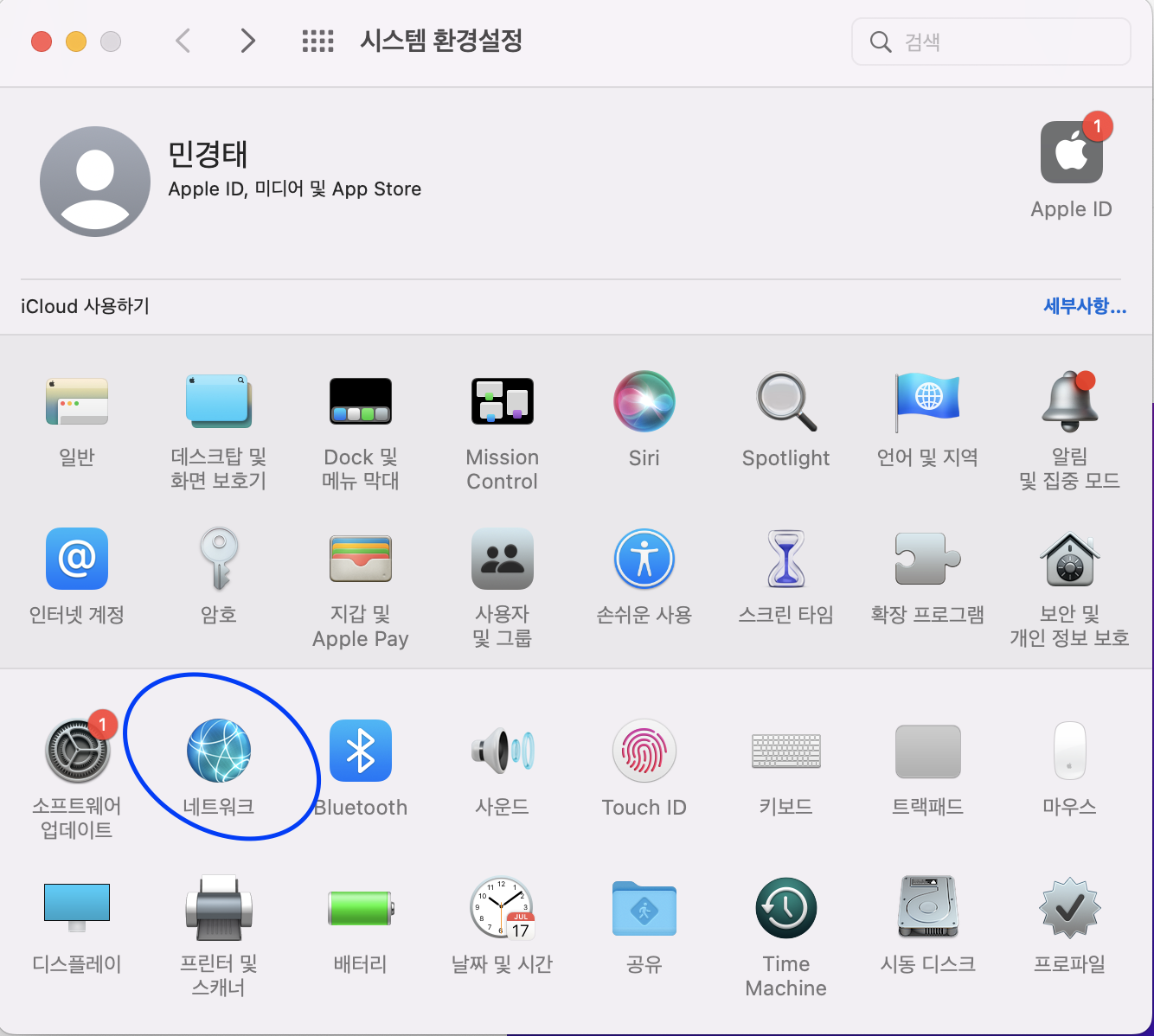
Task: Open Mission Control preferences
Action: [x=503, y=401]
